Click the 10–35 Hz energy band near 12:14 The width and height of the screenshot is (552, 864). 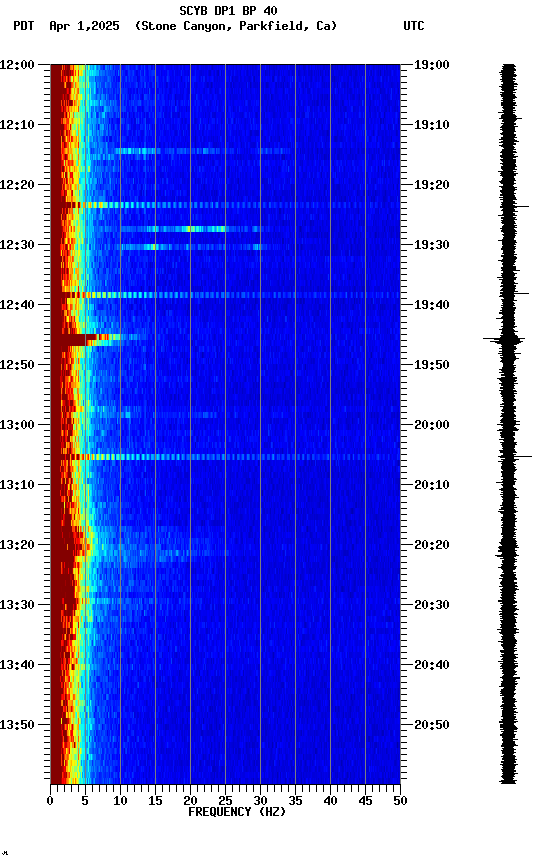[203, 151]
